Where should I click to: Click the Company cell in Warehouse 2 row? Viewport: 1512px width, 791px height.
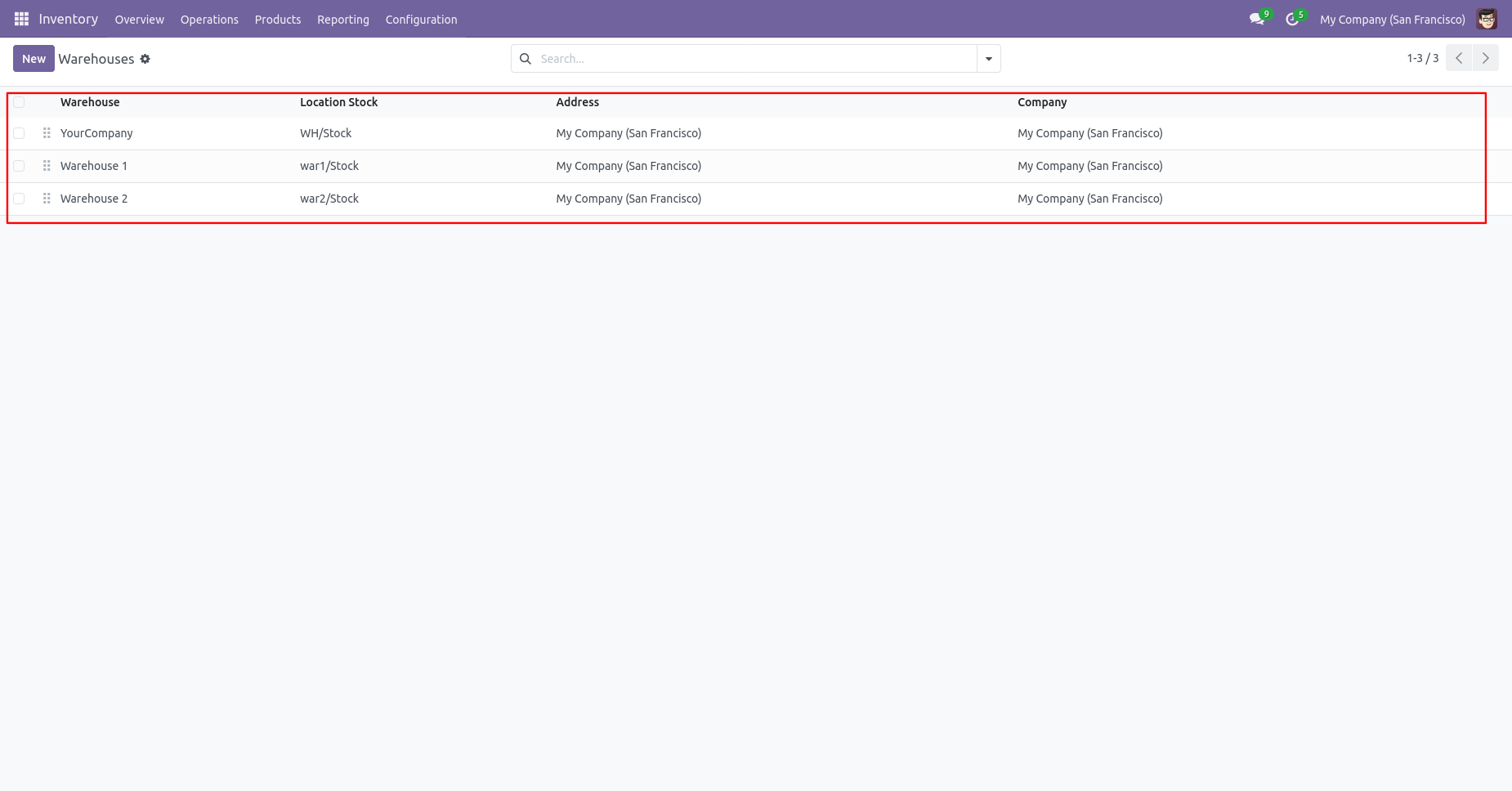coord(1090,199)
